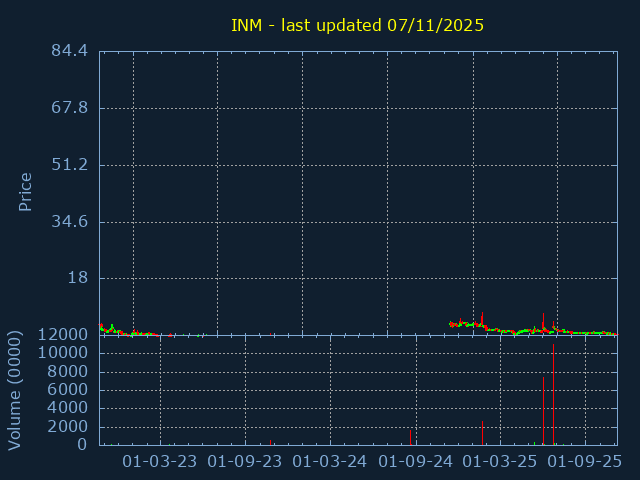Click the 18 price tick label
The width and height of the screenshot is (640, 480).
pos(78,279)
